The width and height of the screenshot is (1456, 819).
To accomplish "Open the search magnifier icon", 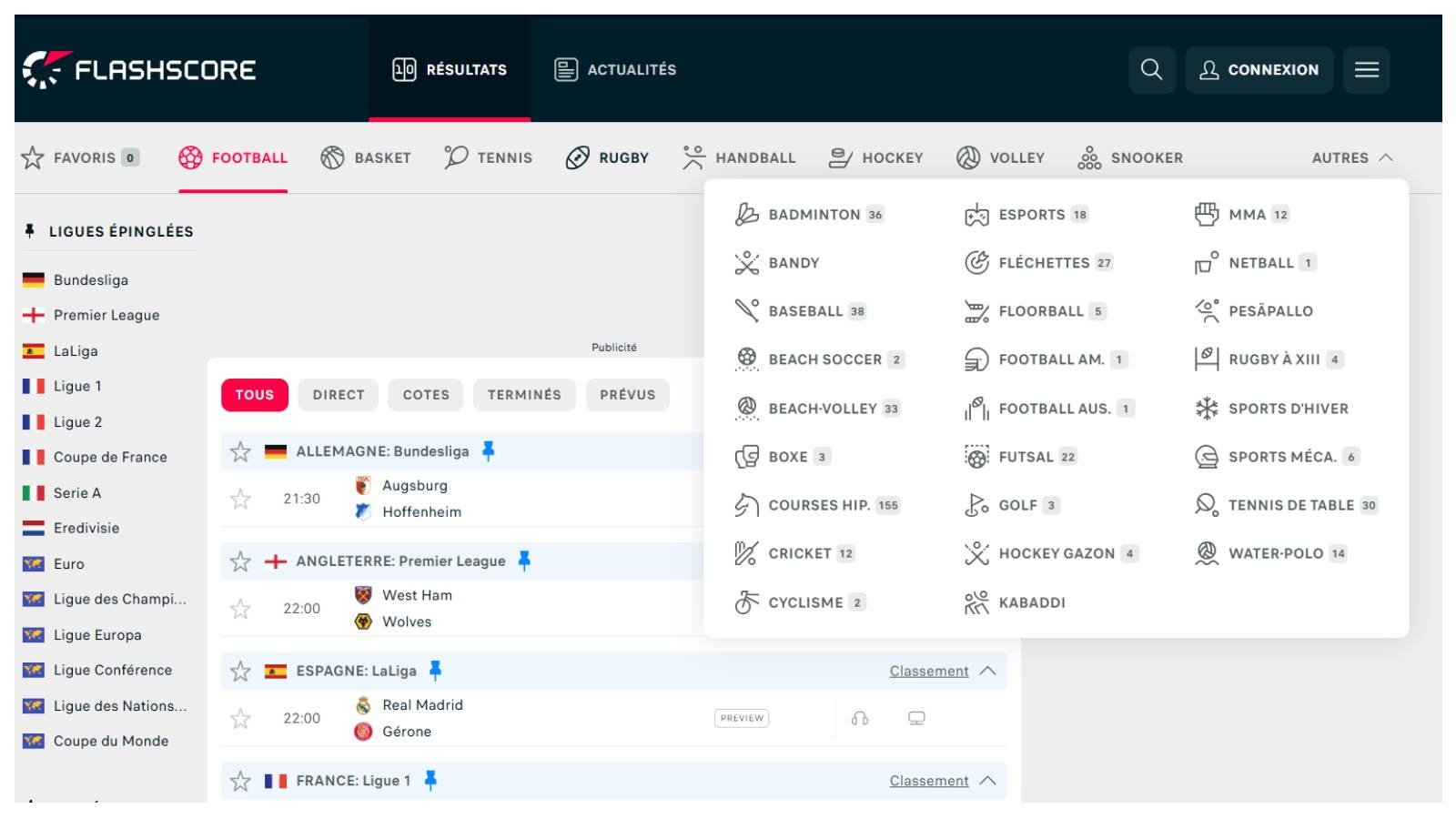I will pyautogui.click(x=1151, y=69).
